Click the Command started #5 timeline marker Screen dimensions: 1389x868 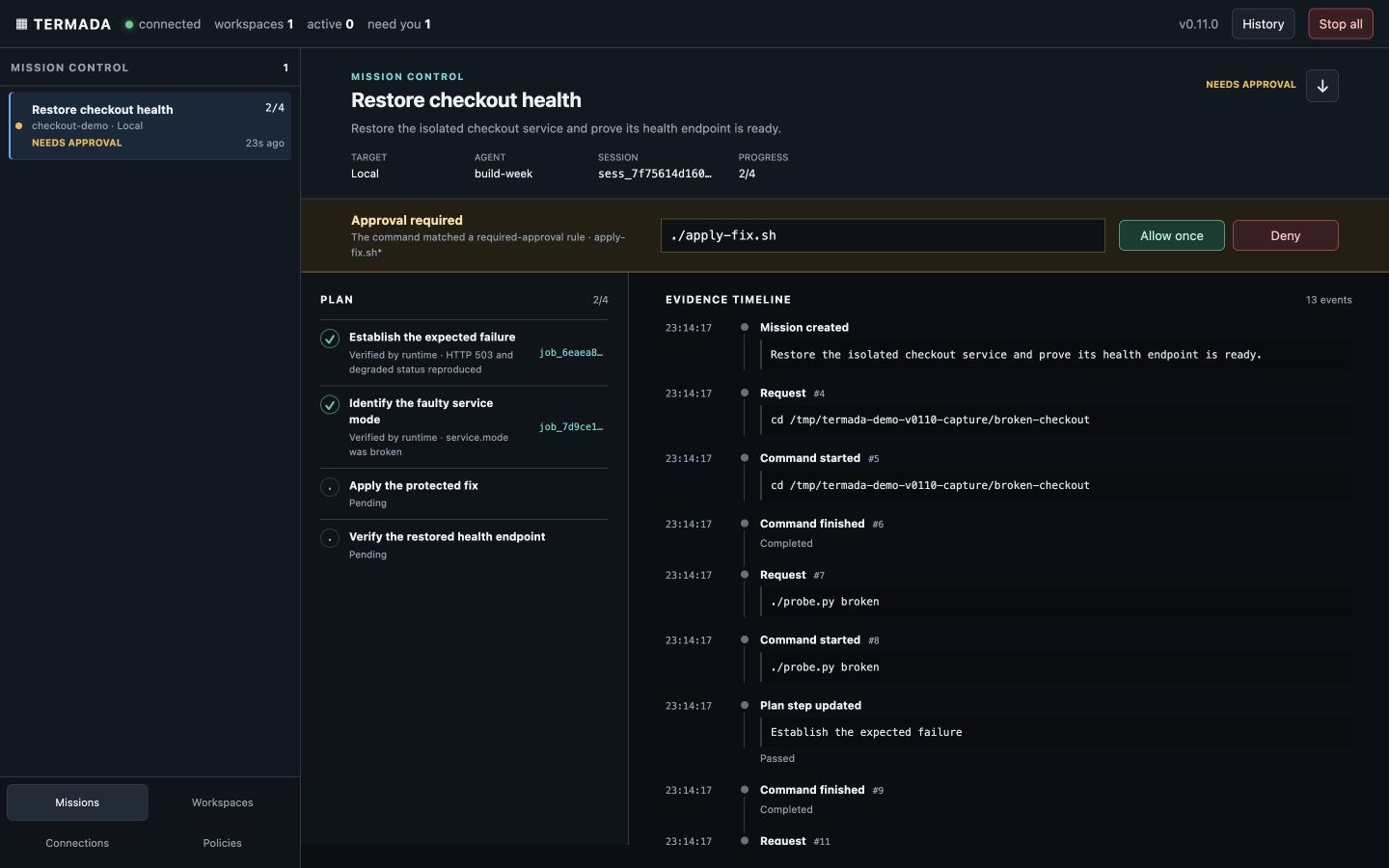coord(744,458)
